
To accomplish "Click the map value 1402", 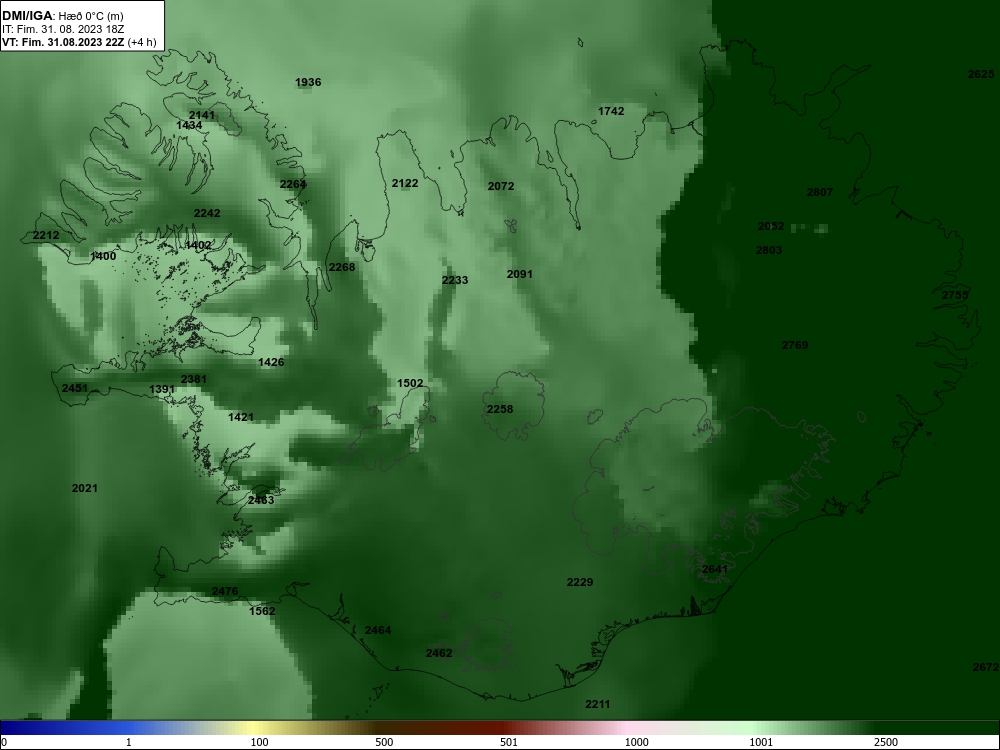I will pos(198,246).
